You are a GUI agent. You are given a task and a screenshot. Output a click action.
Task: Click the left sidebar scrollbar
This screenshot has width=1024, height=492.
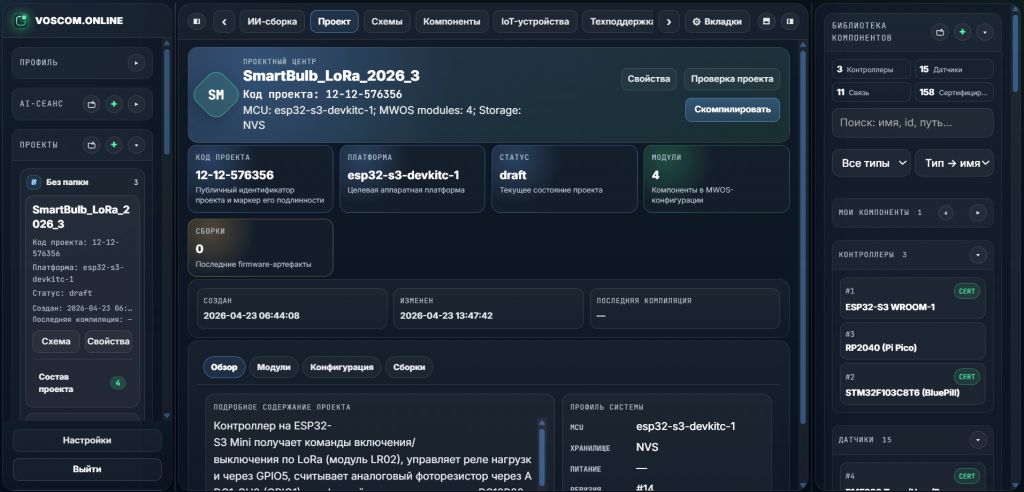pyautogui.click(x=167, y=101)
